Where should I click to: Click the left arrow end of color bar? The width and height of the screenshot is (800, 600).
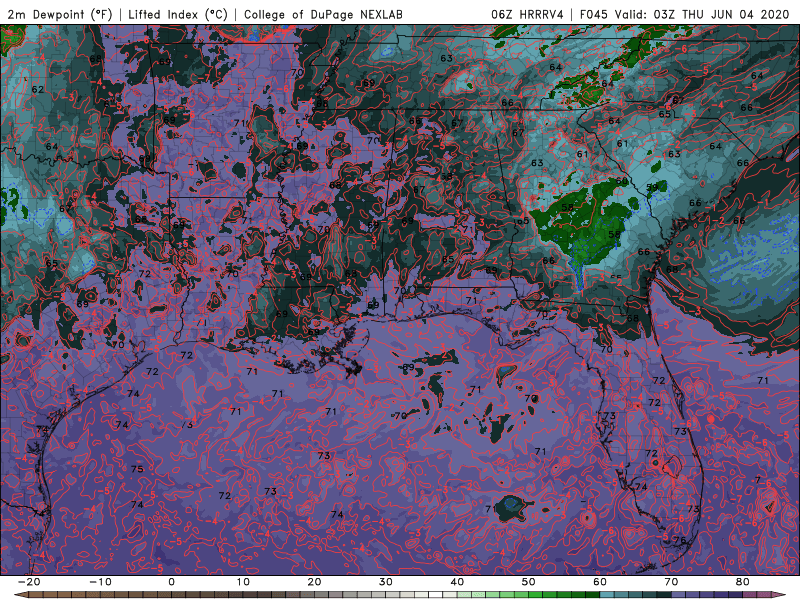point(20,595)
